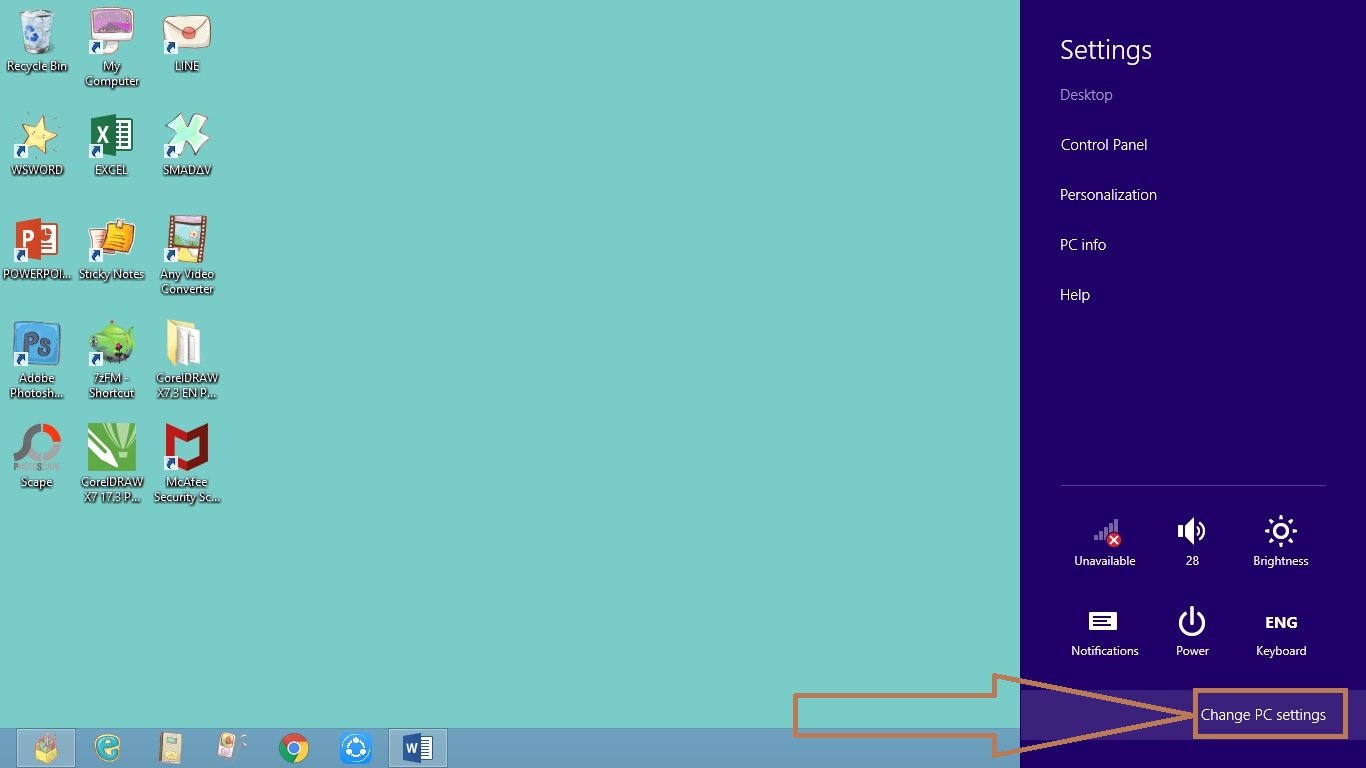1366x768 pixels.
Task: Click the pencil box taskbar icon
Action: pos(46,748)
